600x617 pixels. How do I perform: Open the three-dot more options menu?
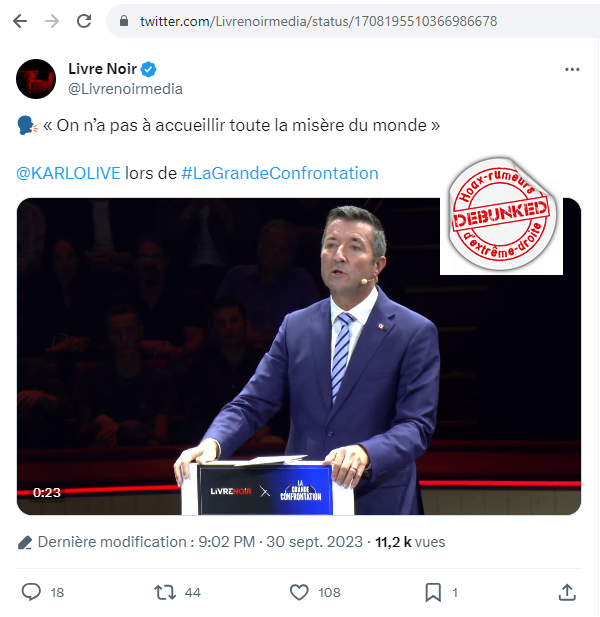click(572, 70)
